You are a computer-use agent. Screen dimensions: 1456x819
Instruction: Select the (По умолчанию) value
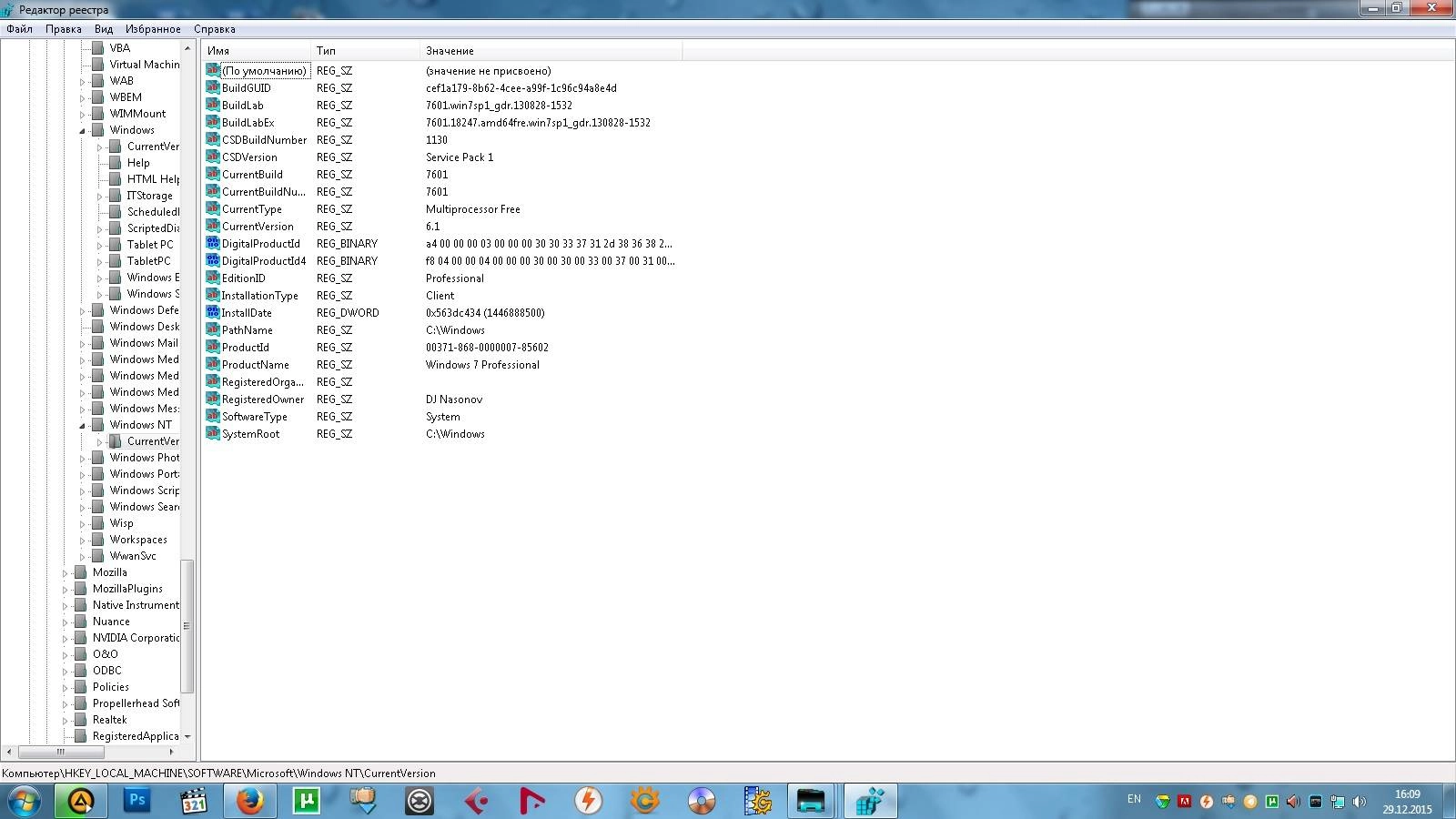coord(265,71)
